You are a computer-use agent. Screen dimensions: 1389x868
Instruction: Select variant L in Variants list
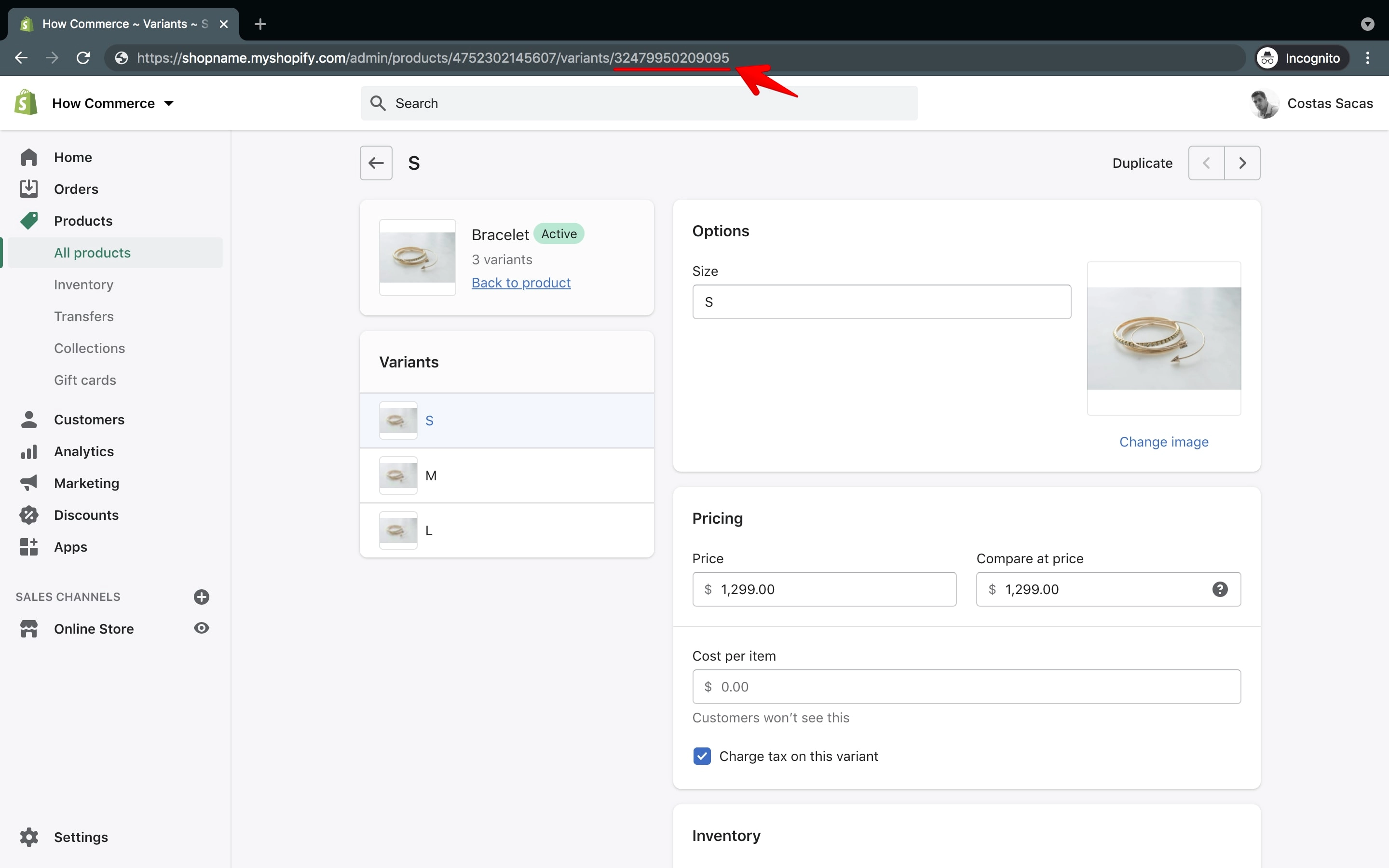tap(507, 530)
